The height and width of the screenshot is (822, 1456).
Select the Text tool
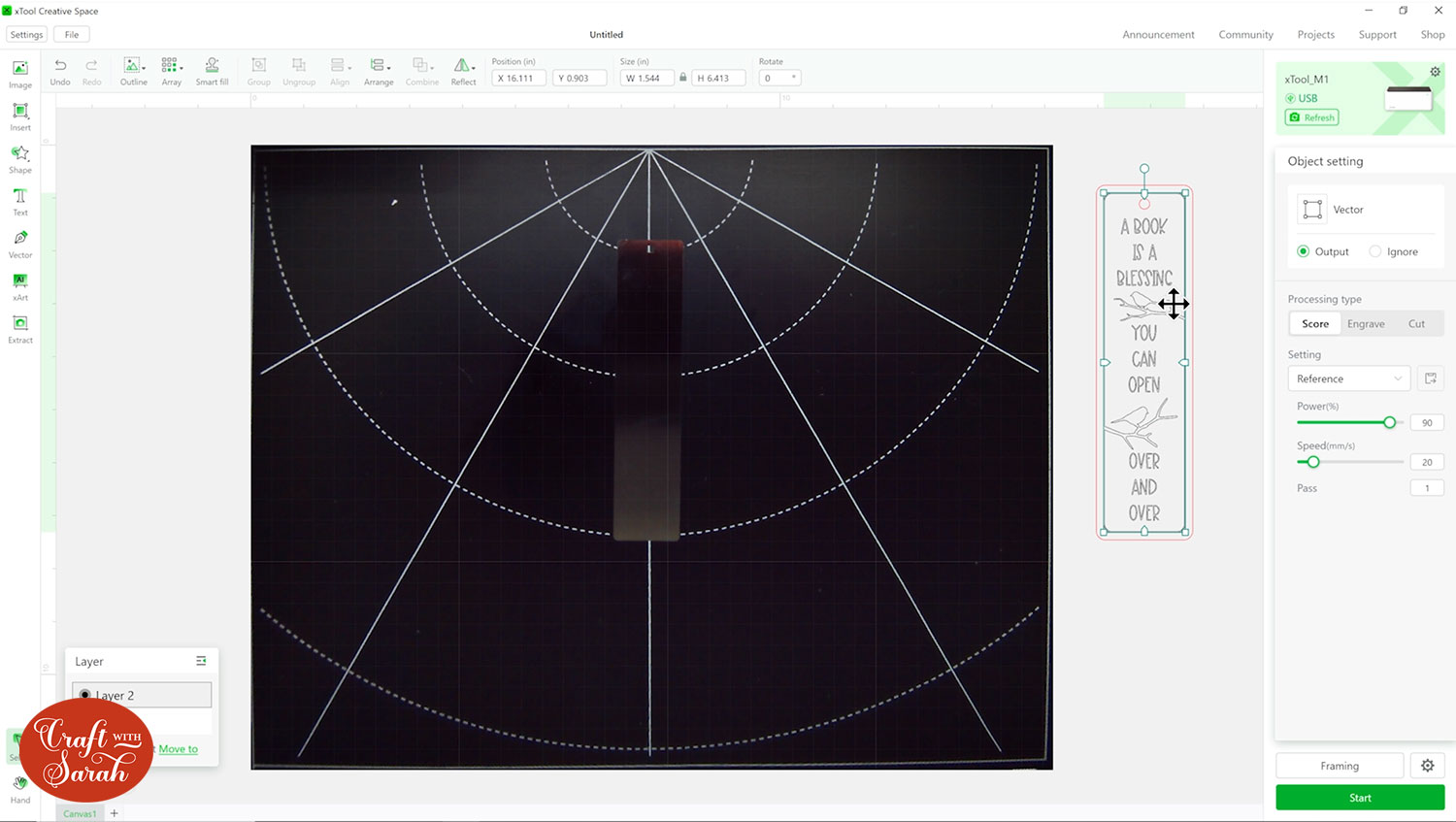[x=20, y=202]
